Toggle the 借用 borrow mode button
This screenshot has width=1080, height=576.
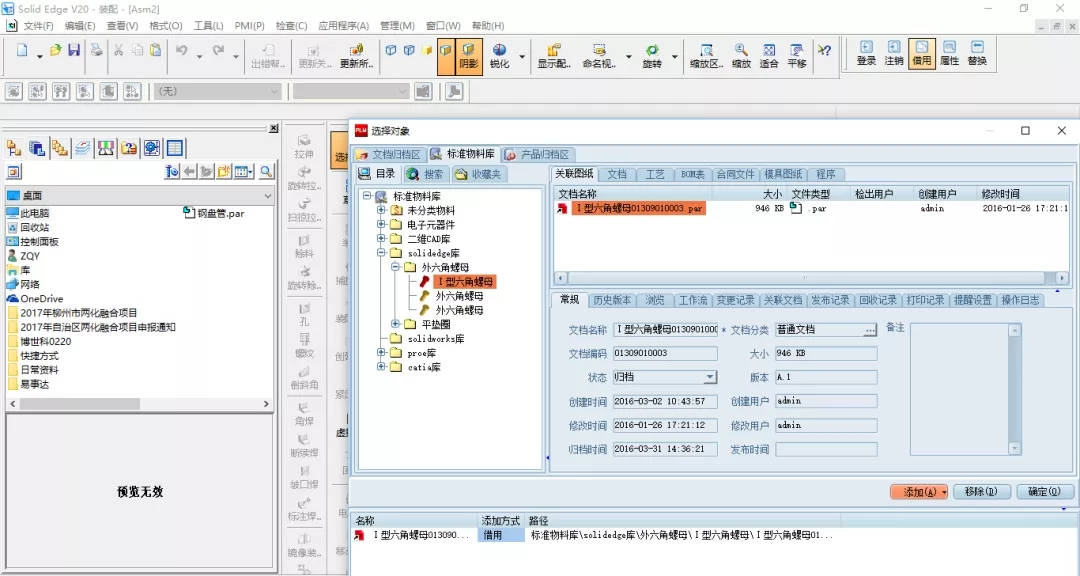coord(921,53)
